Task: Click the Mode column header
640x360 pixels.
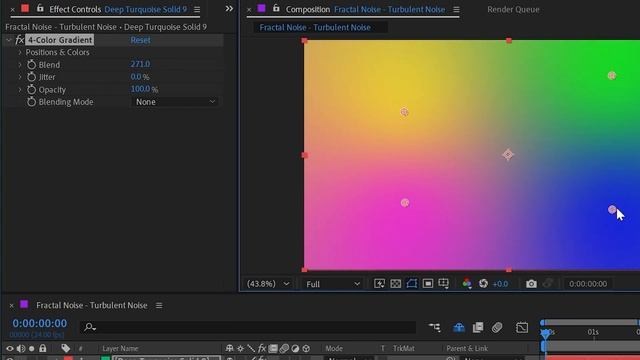Action: [334, 348]
